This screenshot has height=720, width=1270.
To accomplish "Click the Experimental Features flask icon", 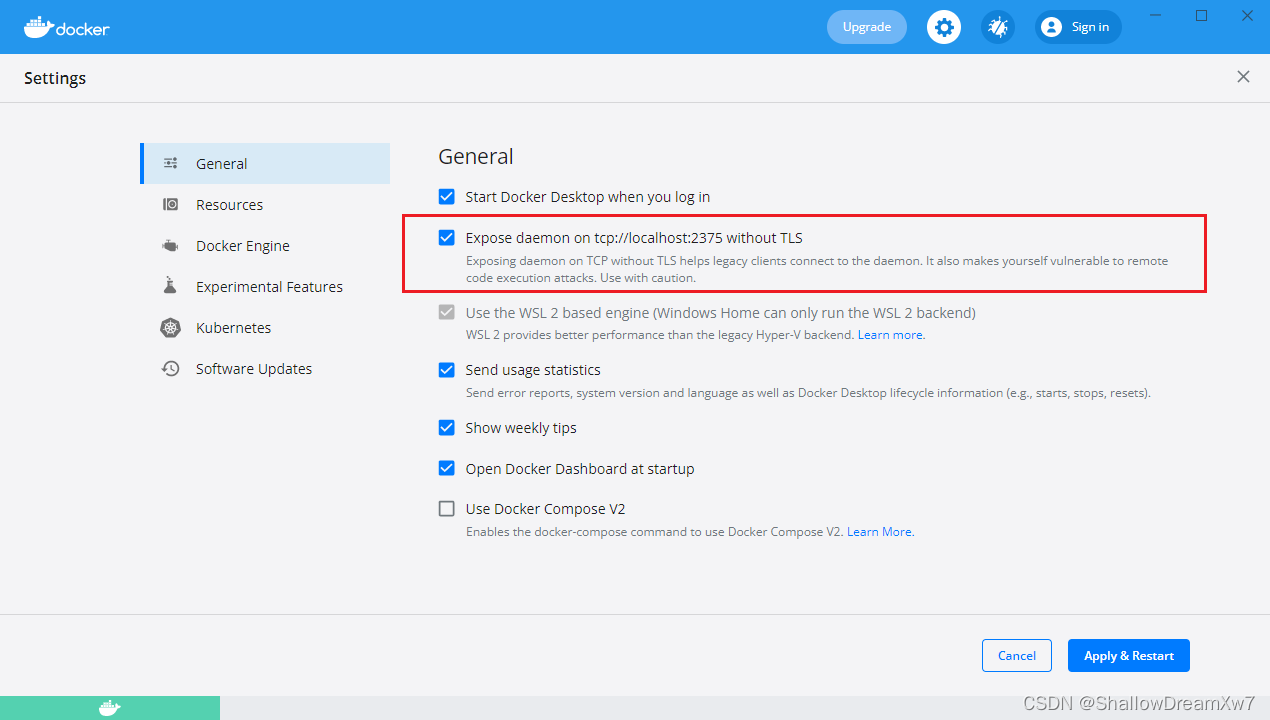I will pos(171,286).
